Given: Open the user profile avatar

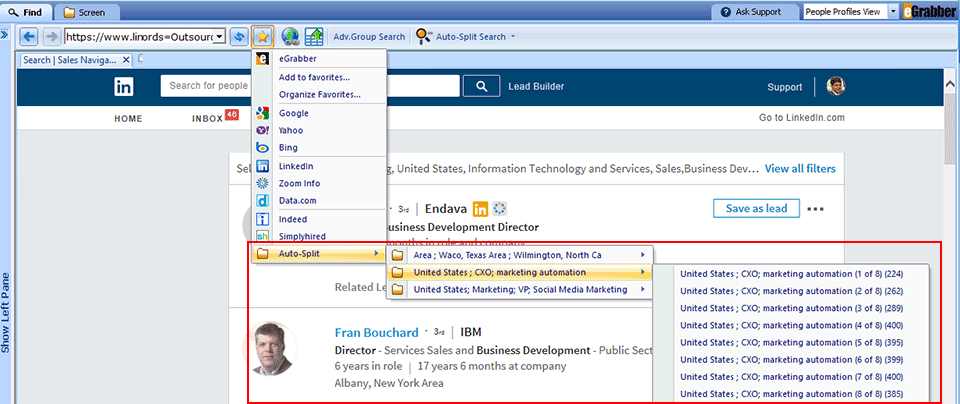Looking at the screenshot, I should tap(836, 86).
